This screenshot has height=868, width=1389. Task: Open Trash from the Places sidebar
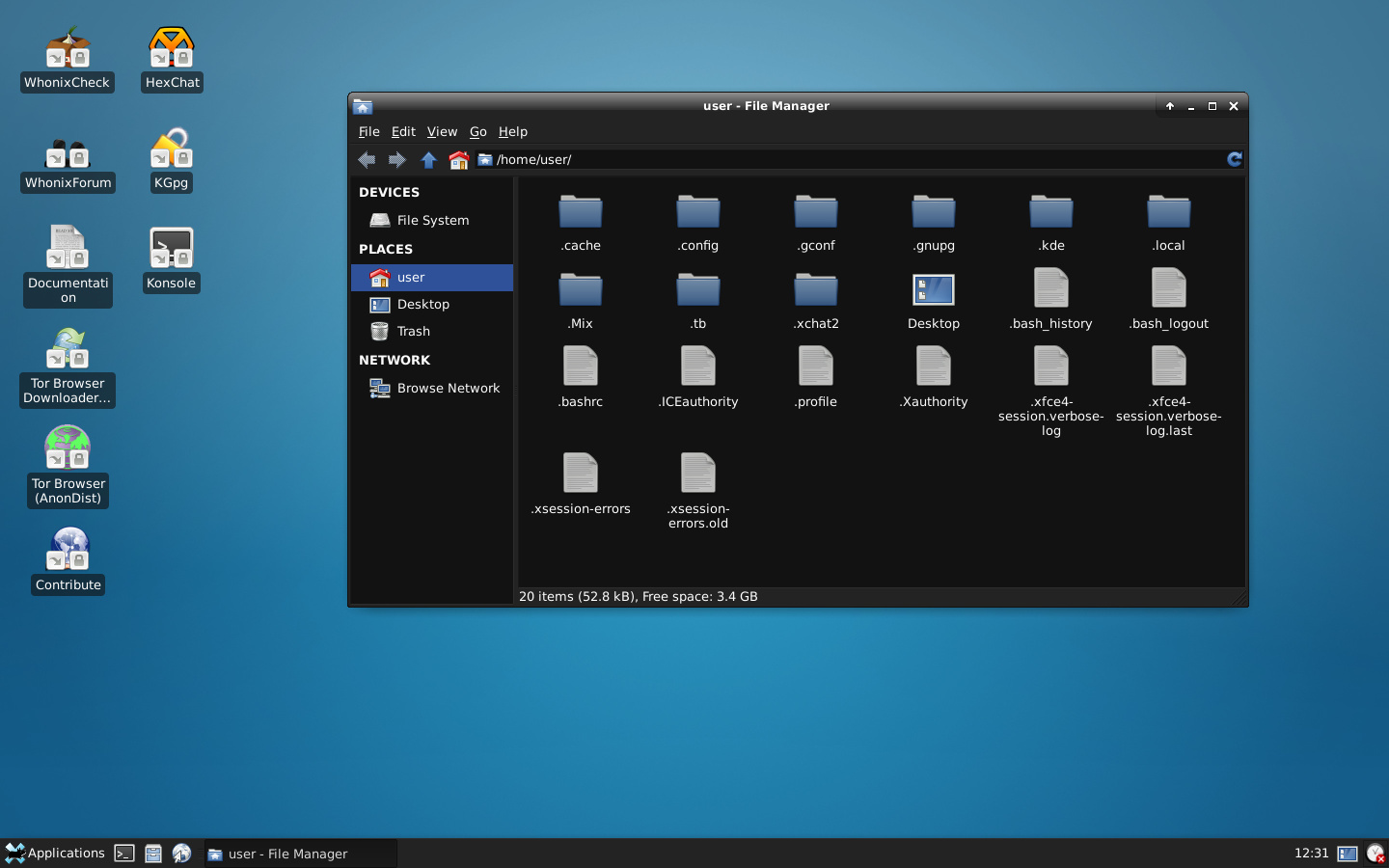pos(413,331)
